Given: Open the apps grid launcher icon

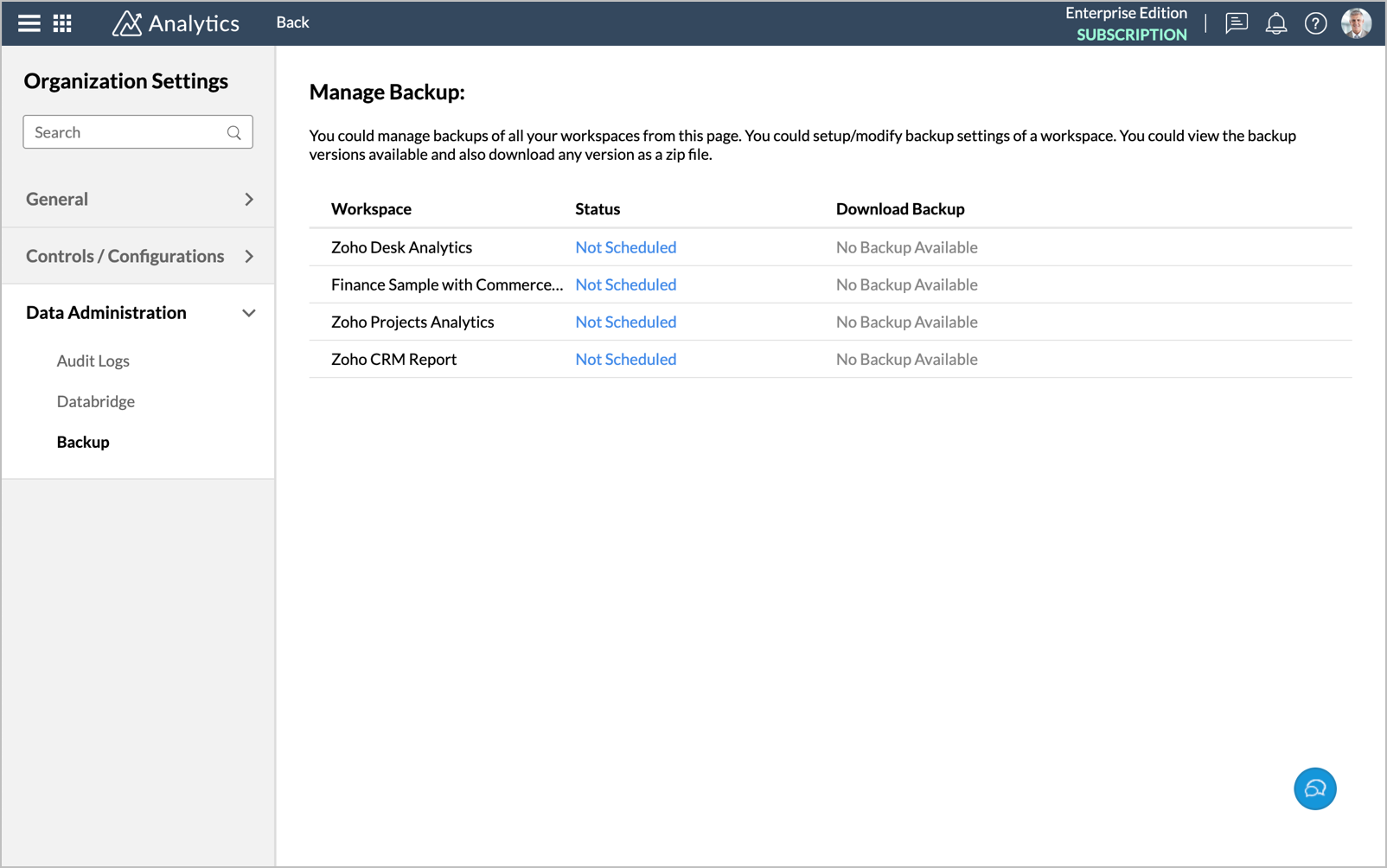Looking at the screenshot, I should click(62, 23).
